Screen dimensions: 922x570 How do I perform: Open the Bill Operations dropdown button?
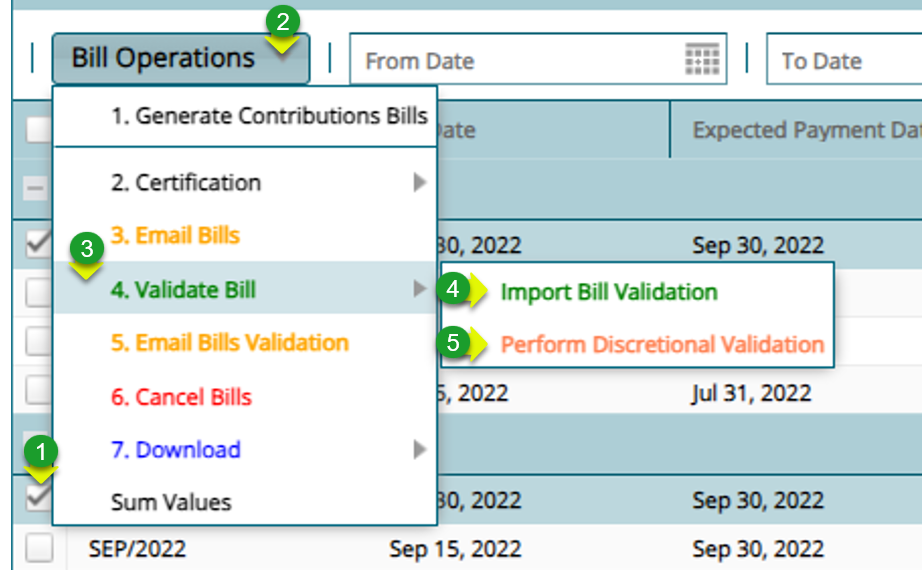(x=181, y=58)
